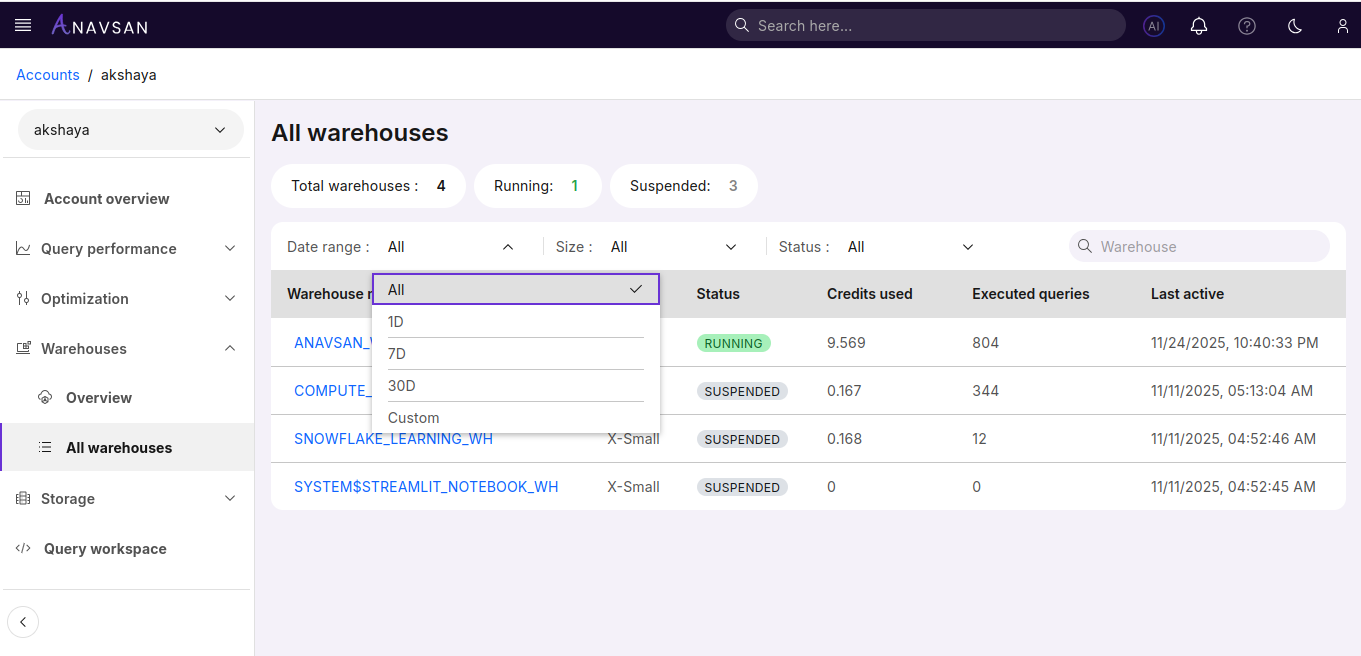The image size is (1361, 656).
Task: Click the help question mark icon
Action: (x=1247, y=26)
